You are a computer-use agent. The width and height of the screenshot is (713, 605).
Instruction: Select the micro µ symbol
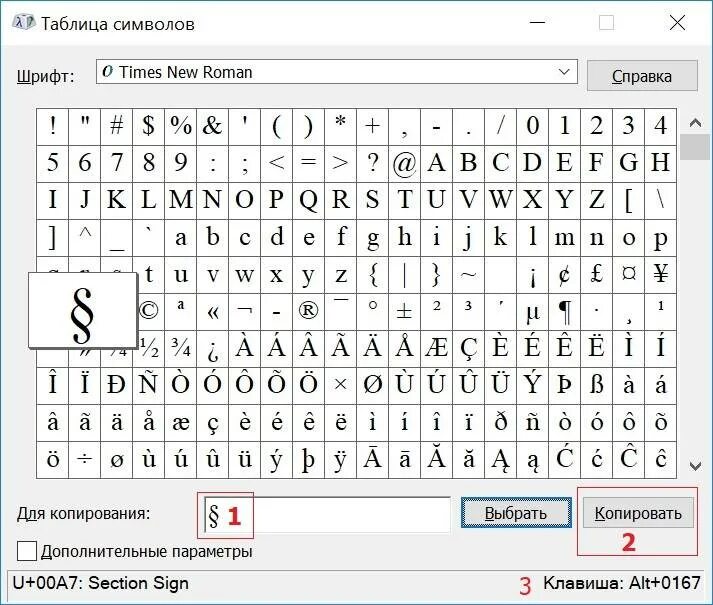[x=532, y=312]
